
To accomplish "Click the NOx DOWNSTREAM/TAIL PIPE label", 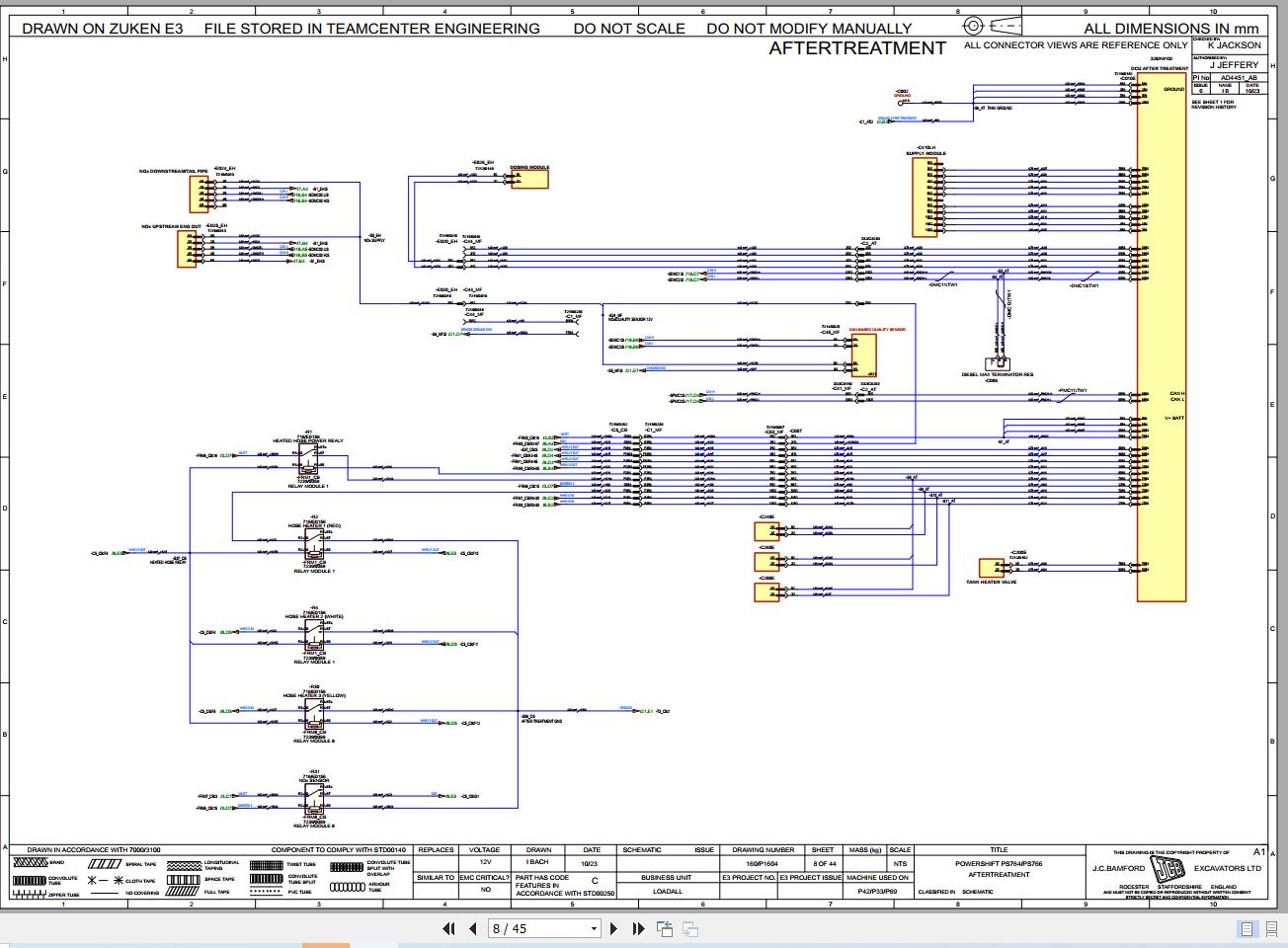I will pos(173,172).
